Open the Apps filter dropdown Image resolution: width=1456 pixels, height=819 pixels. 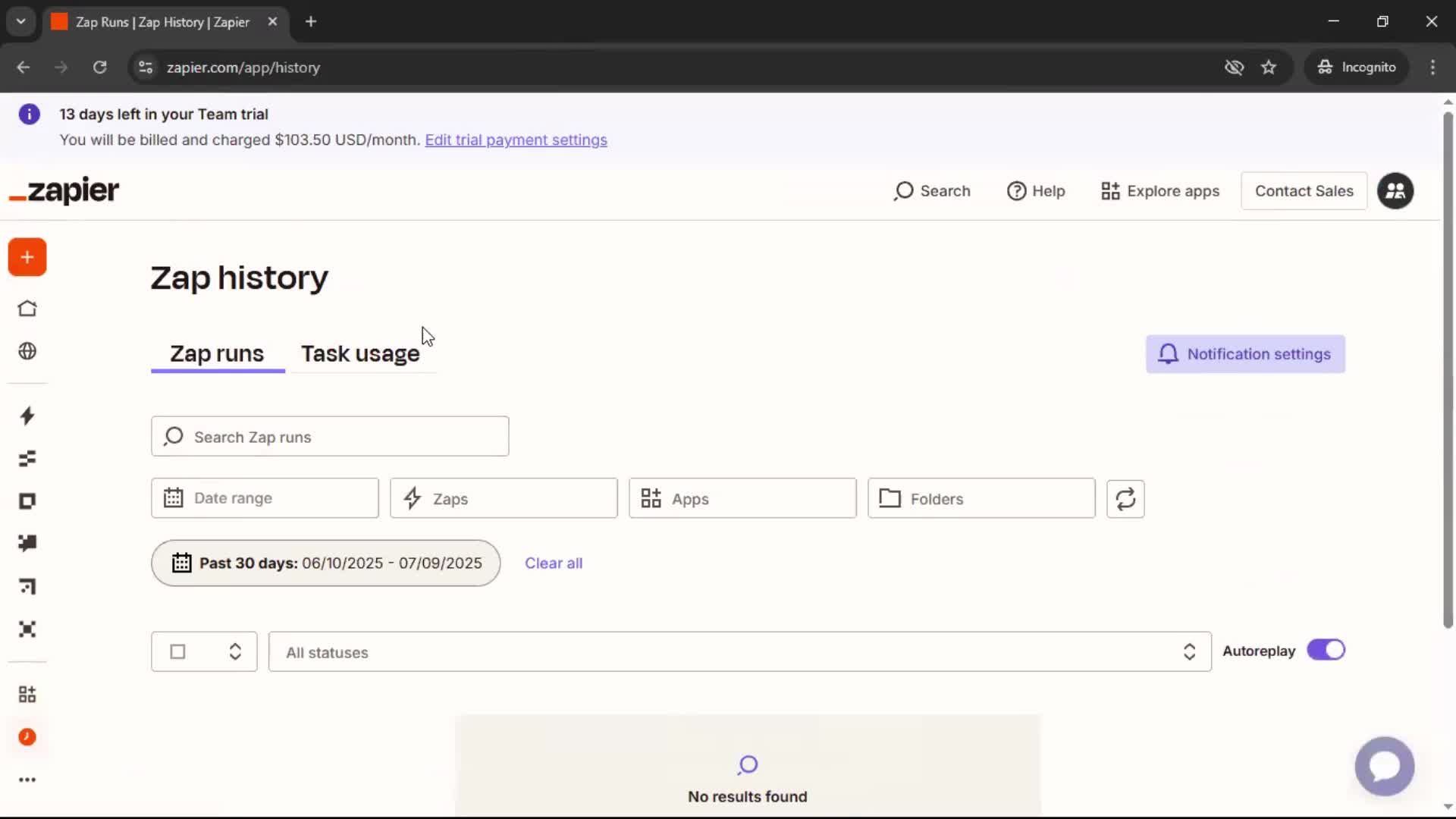742,498
